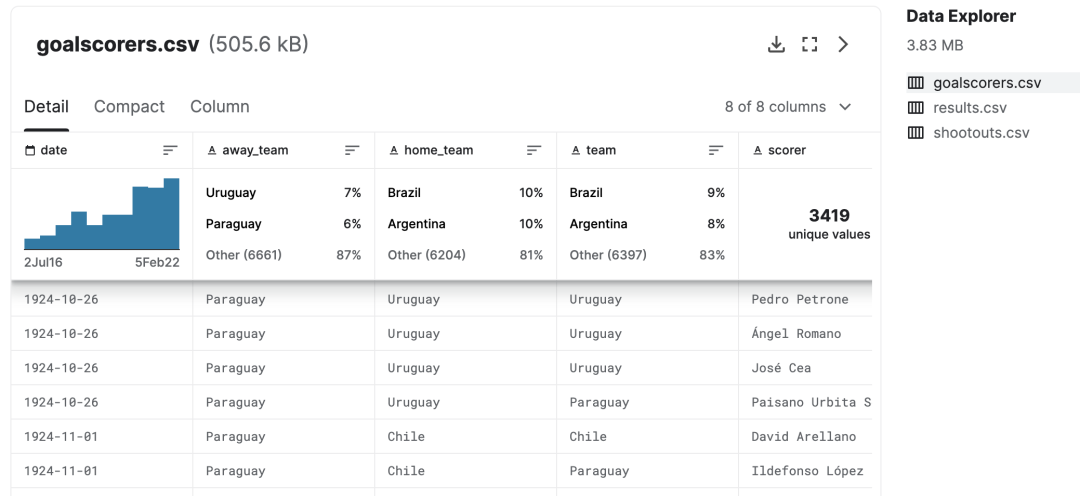Open sort options for team column
Image resolution: width=1080 pixels, height=496 pixels.
[x=716, y=150]
